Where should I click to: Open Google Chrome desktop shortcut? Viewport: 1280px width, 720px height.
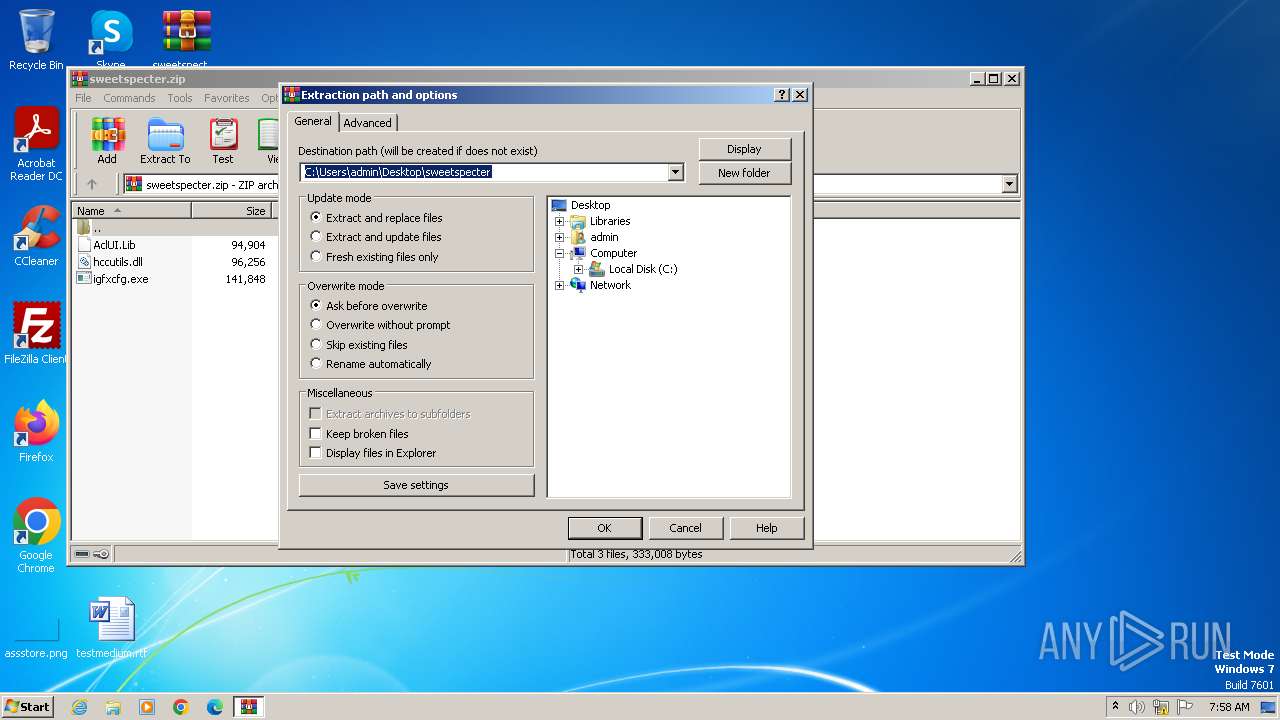pyautogui.click(x=36, y=536)
